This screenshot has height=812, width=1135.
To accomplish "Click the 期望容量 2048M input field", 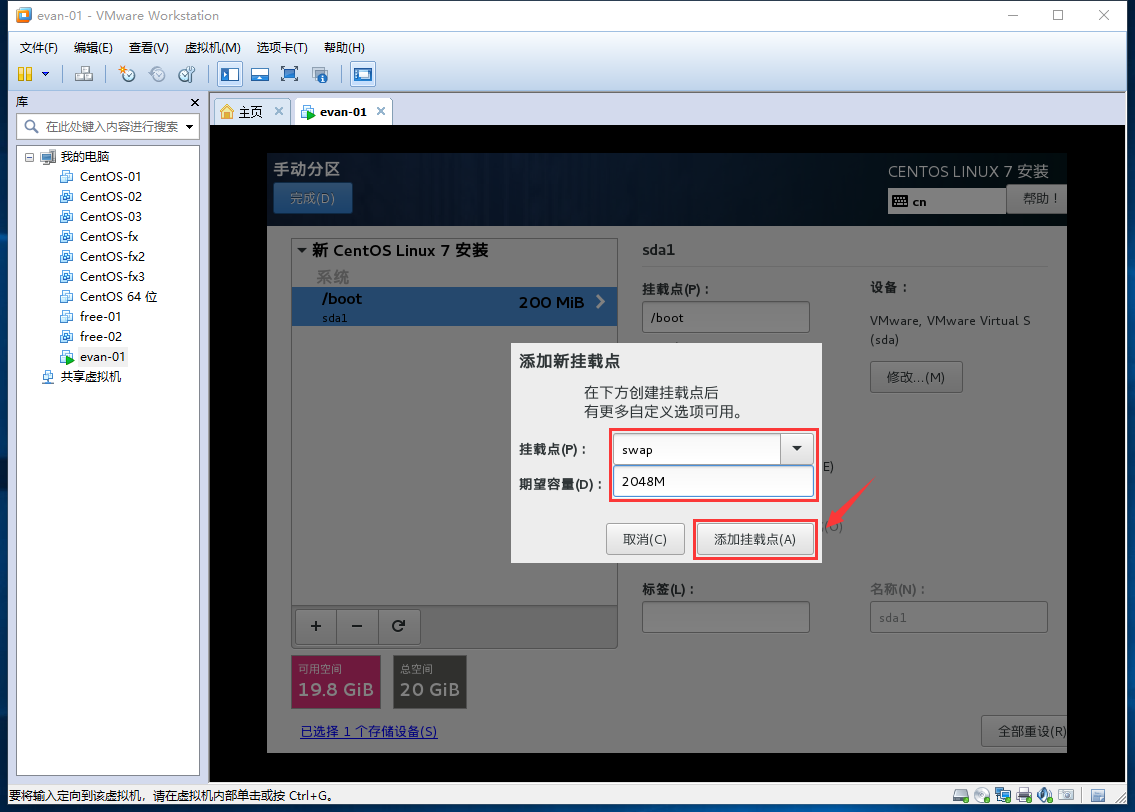I will click(x=713, y=481).
